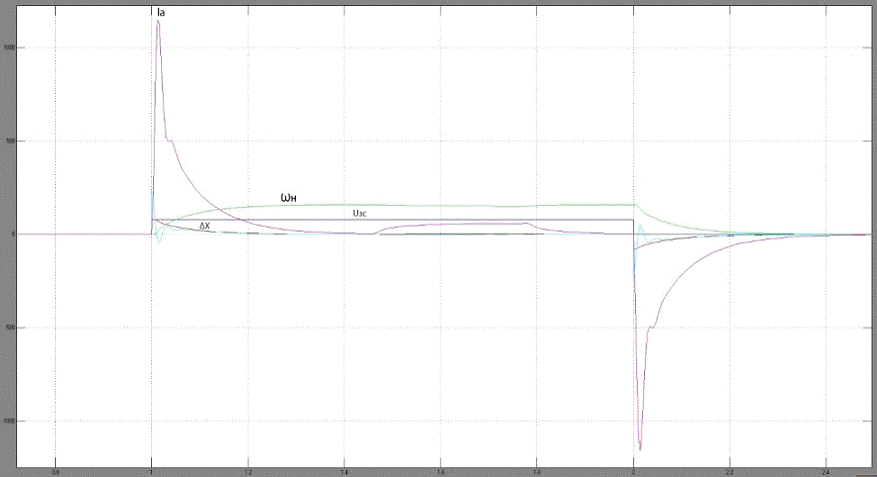Image resolution: width=877 pixels, height=477 pixels.
Task: Click the x-axis tick label 1.8
Action: [537, 470]
